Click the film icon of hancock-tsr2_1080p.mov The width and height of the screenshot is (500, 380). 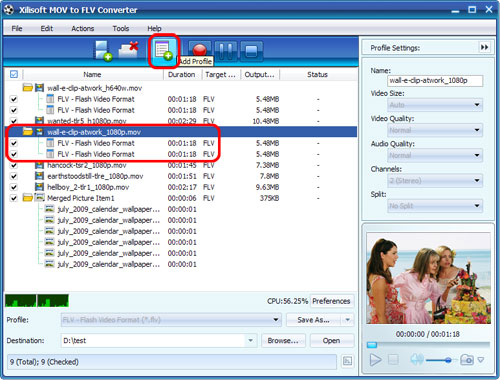(39, 165)
